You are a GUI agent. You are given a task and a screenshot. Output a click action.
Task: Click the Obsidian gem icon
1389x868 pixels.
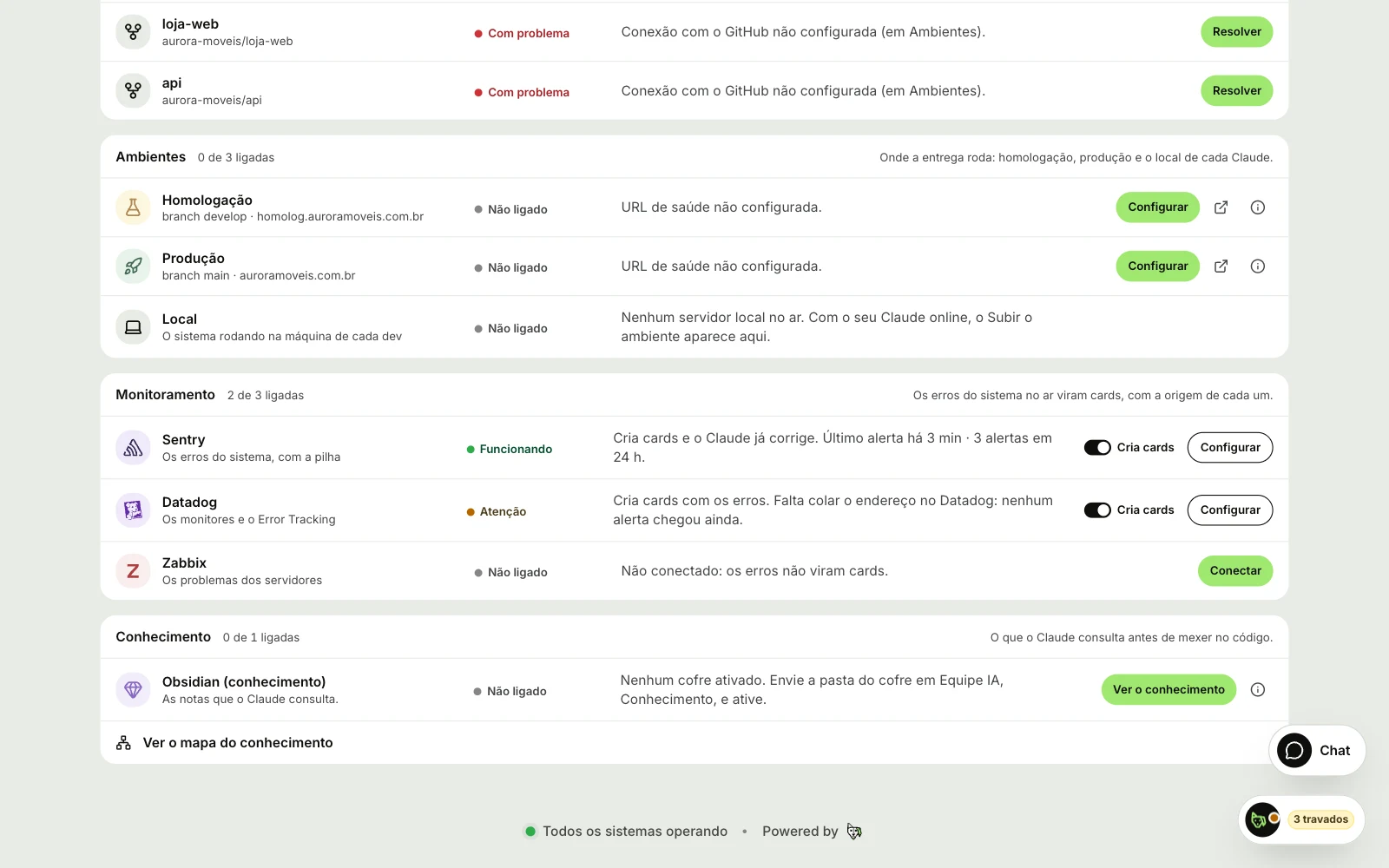tap(133, 690)
